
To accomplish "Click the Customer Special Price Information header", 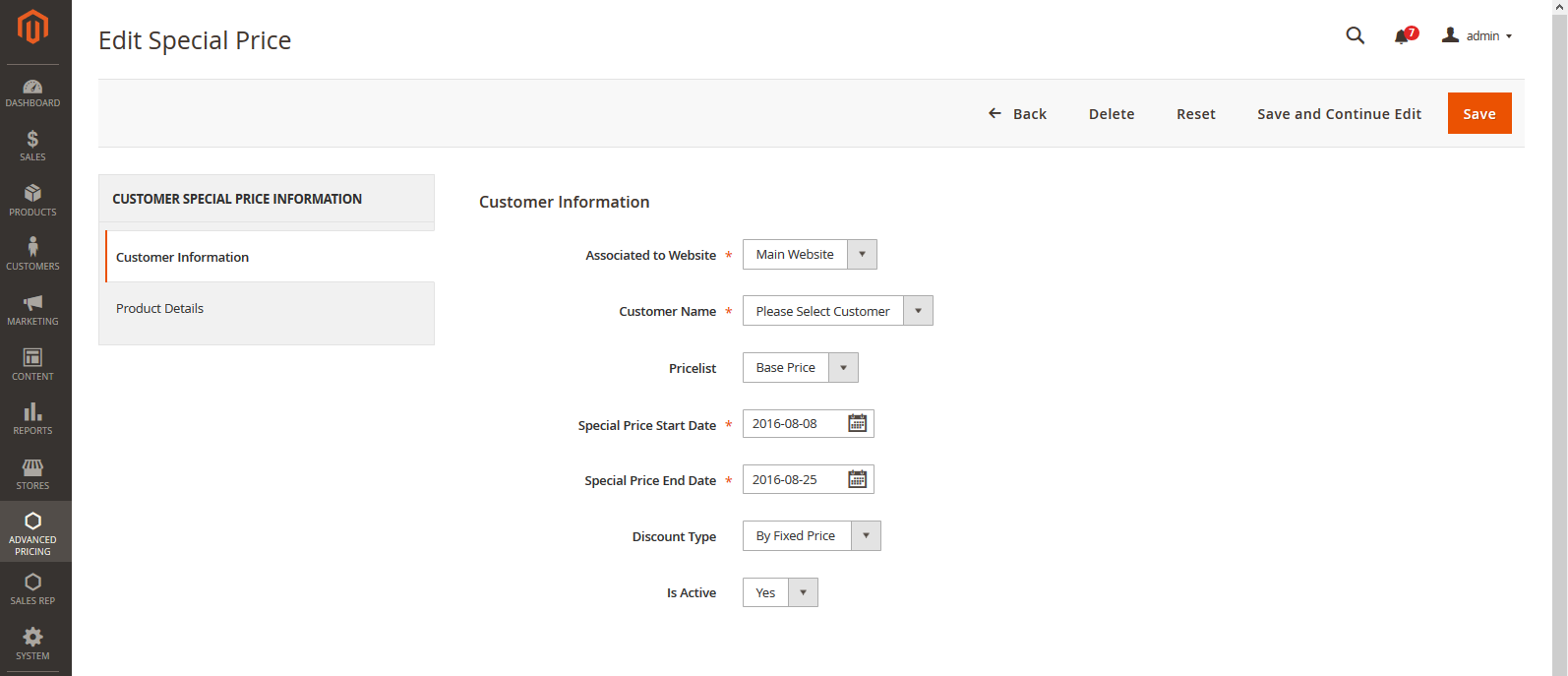I will 237,199.
